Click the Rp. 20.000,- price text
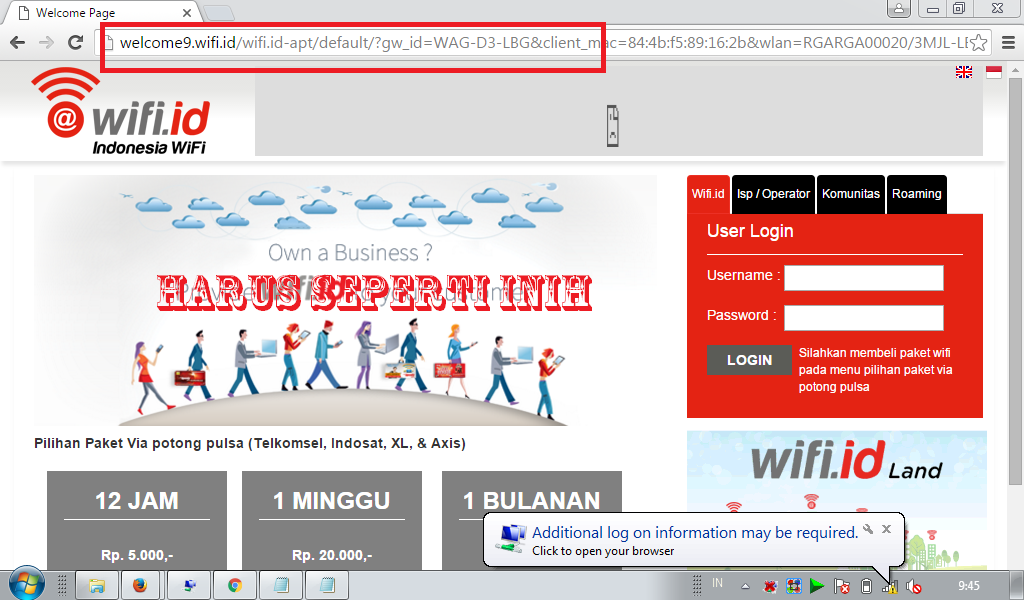Image resolution: width=1024 pixels, height=600 pixels. click(x=332, y=555)
